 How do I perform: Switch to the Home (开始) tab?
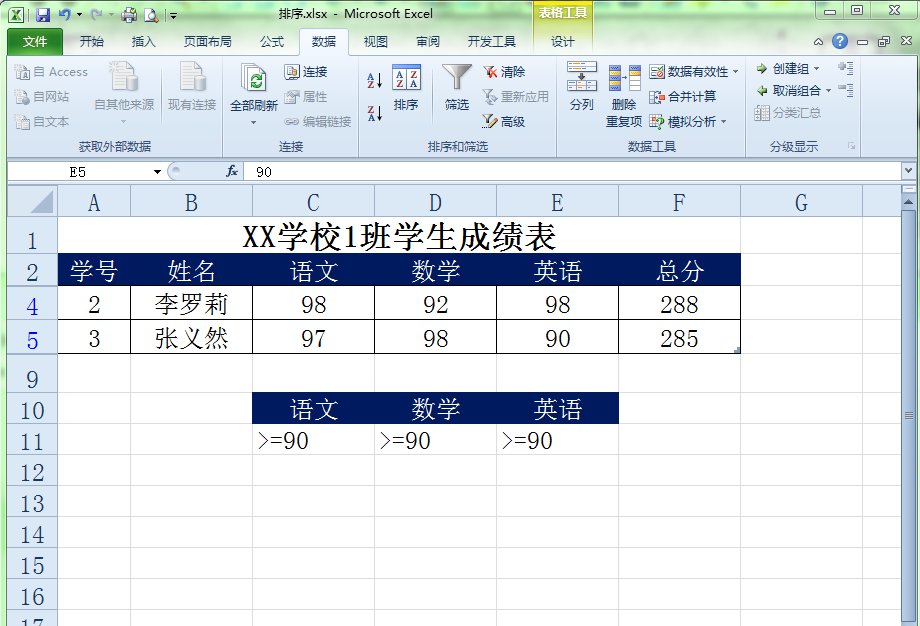pyautogui.click(x=92, y=41)
